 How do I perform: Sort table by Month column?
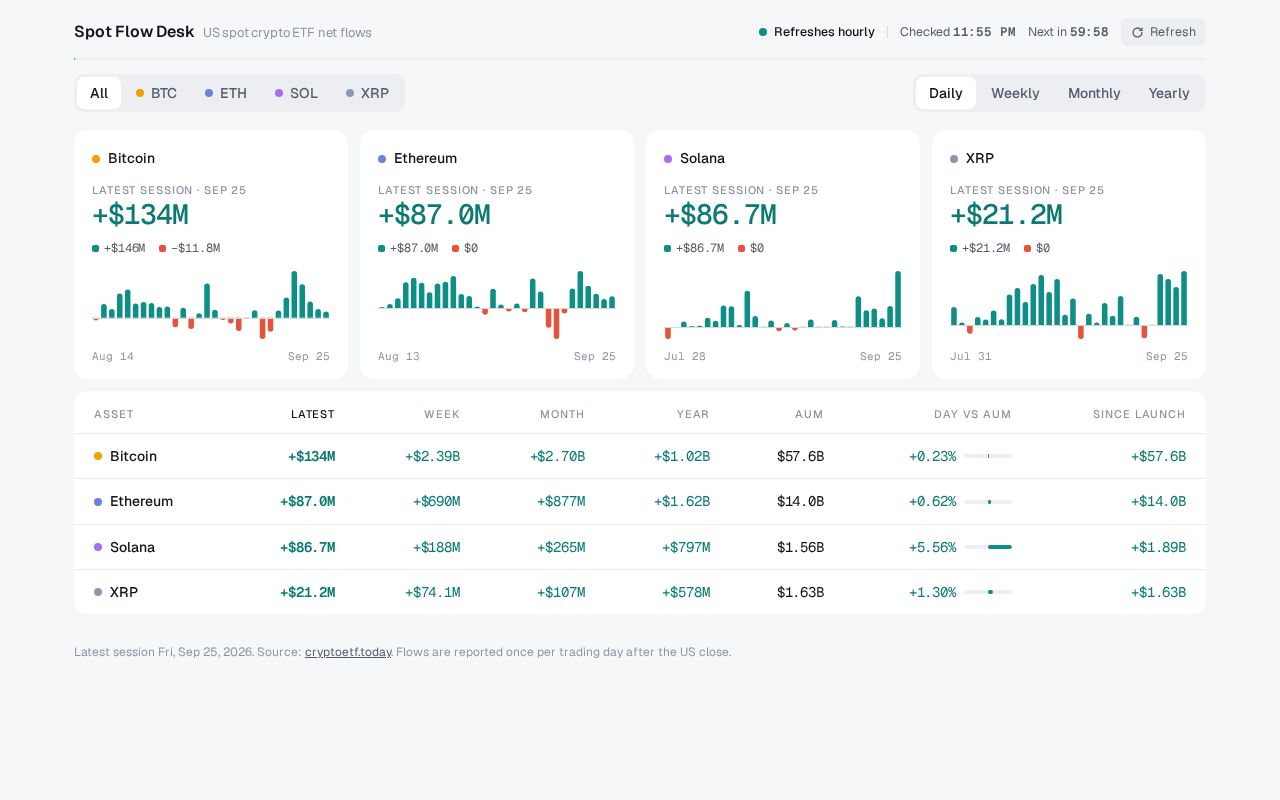pyautogui.click(x=562, y=414)
